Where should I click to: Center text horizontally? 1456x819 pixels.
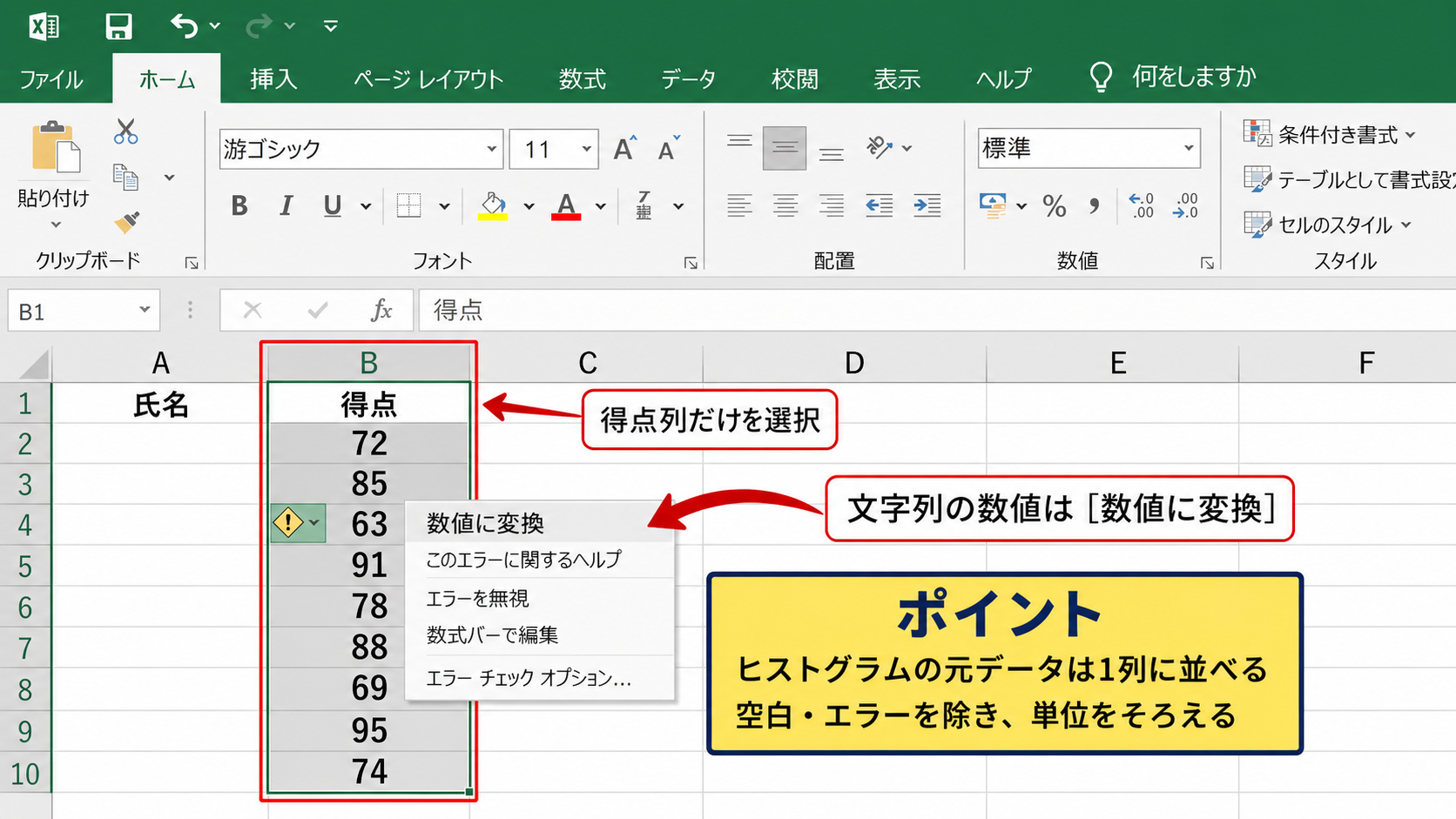[785, 205]
